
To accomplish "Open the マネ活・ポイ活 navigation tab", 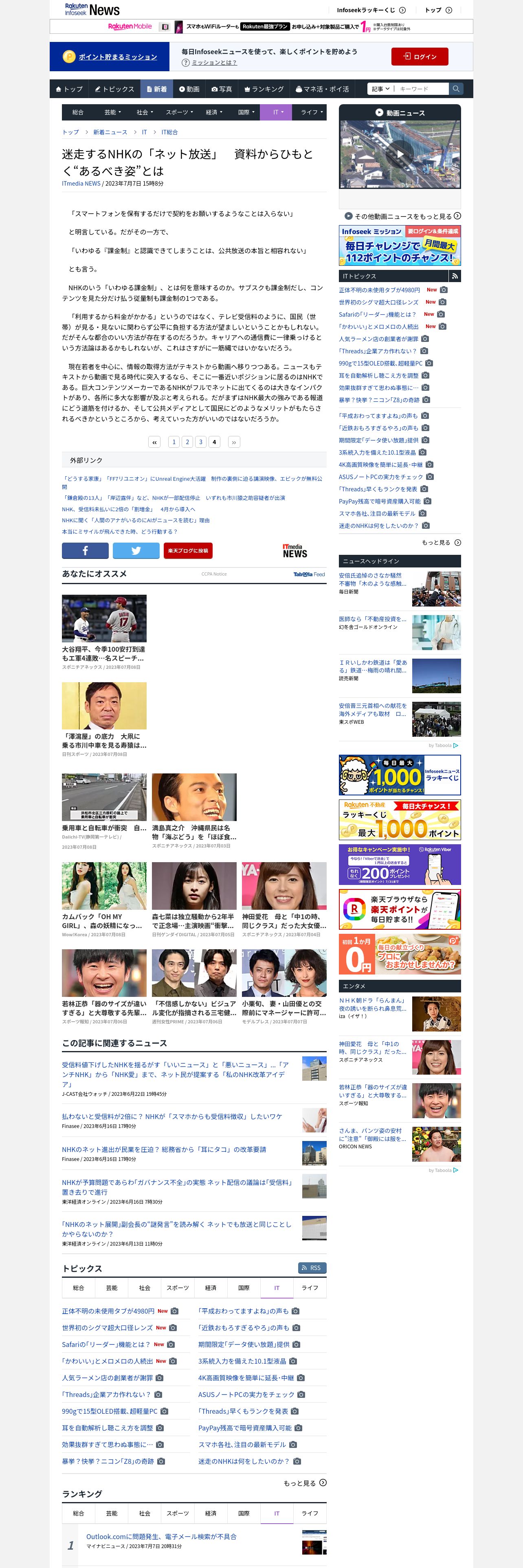I will [x=322, y=89].
